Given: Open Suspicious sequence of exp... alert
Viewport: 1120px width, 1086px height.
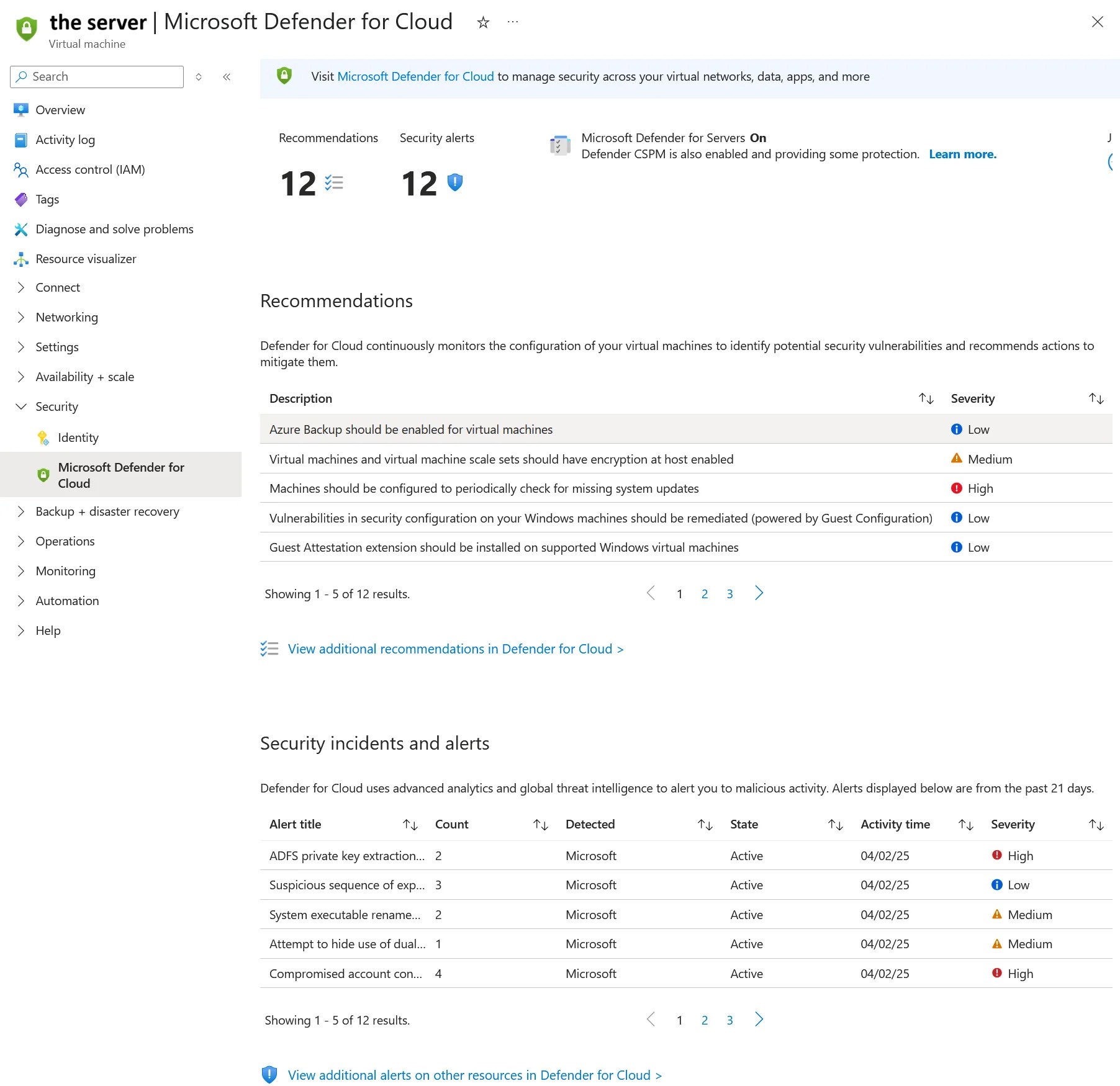Looking at the screenshot, I should 686,884.
